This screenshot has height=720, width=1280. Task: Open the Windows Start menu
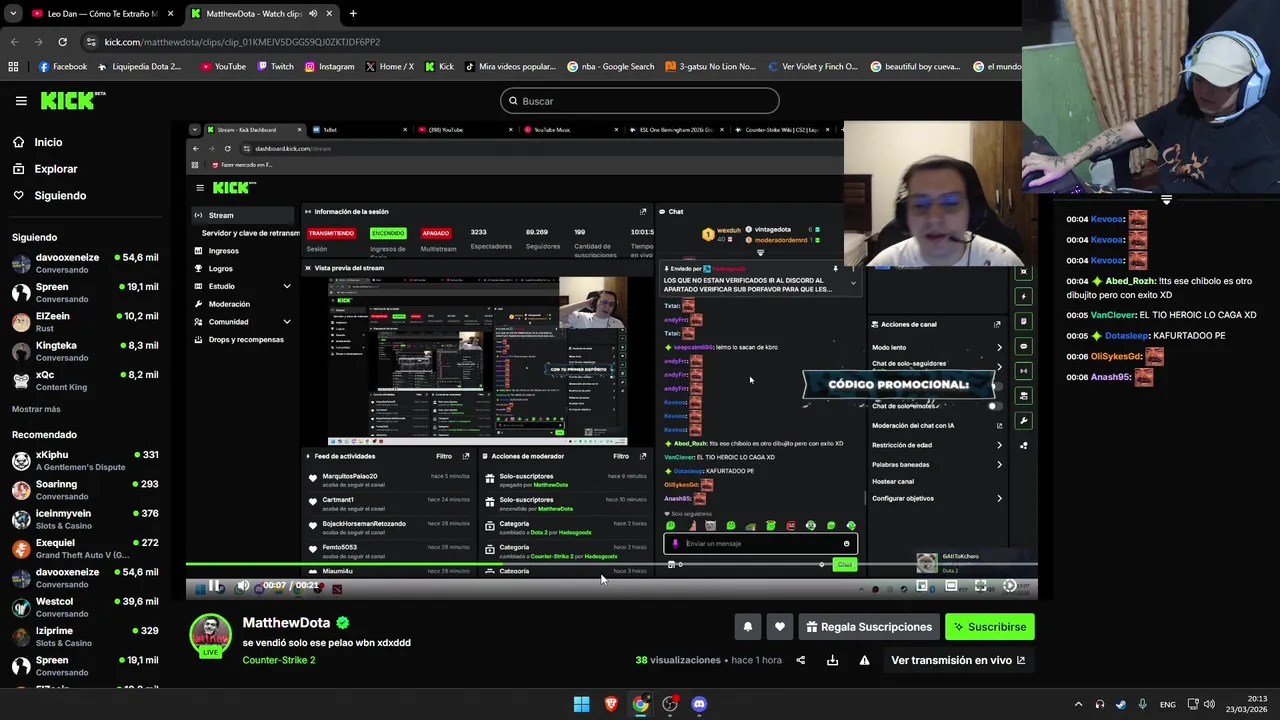(x=581, y=704)
